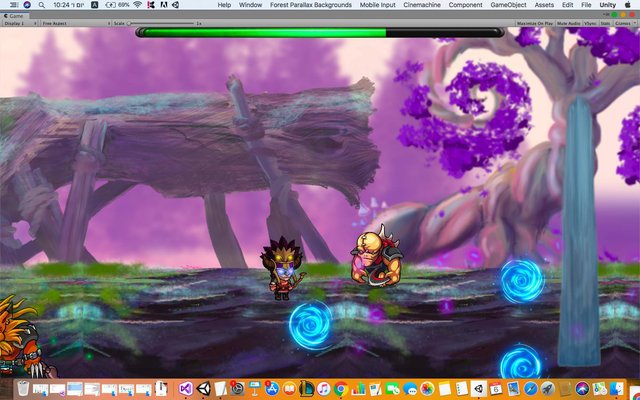The image size is (640, 400).
Task: Toggle Mute Audio in Game view
Action: coord(569,24)
